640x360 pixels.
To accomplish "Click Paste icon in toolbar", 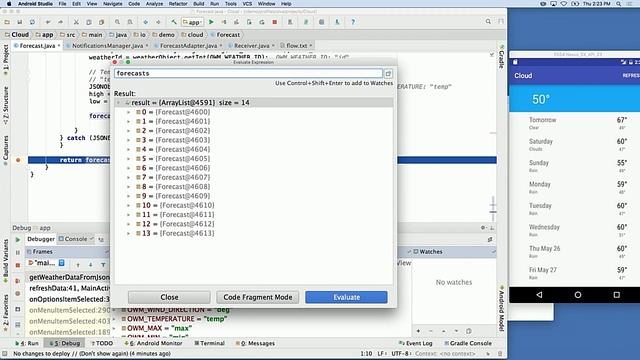I will [101, 22].
